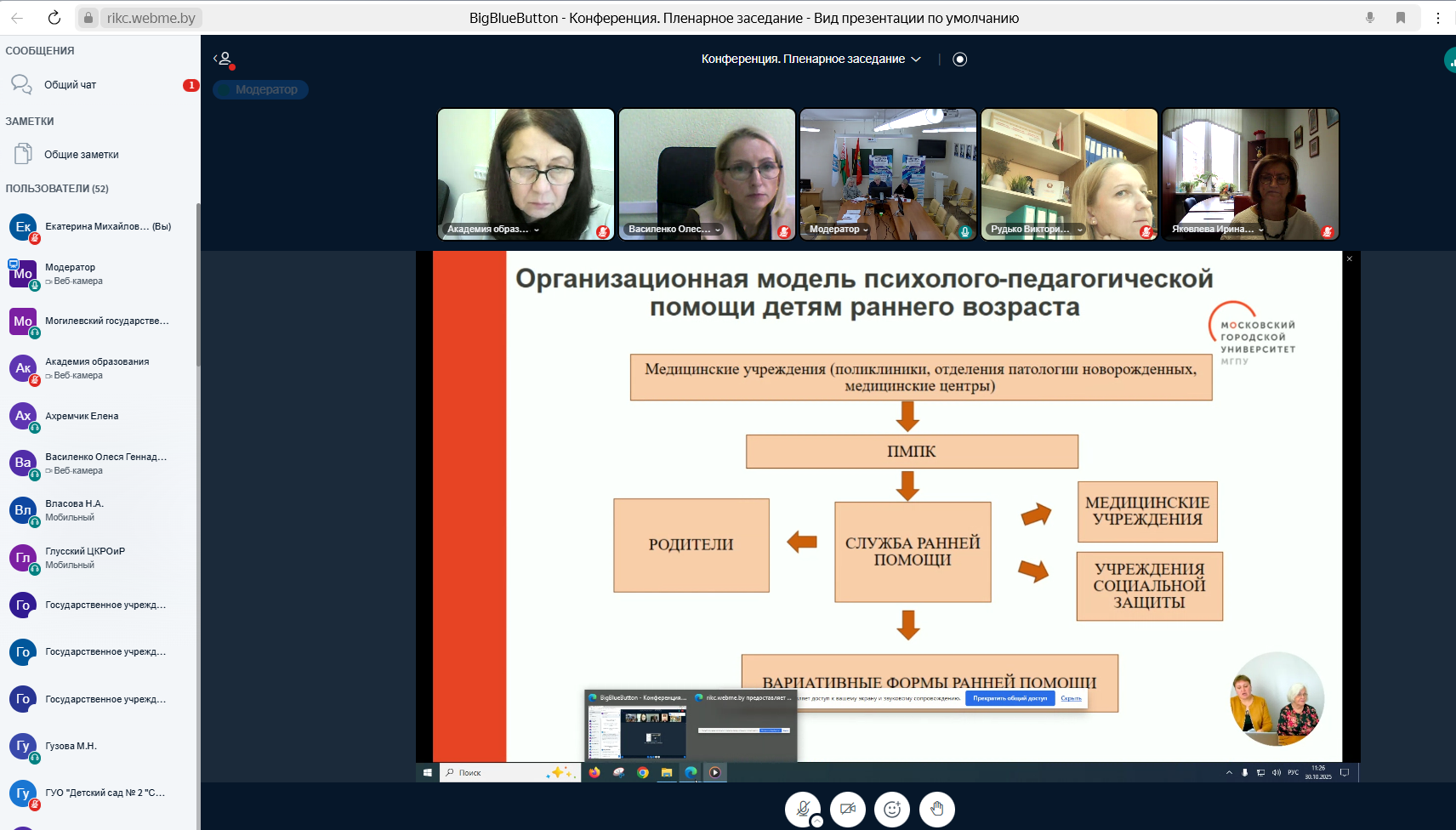This screenshot has height=830, width=1456.
Task: Open Общий чат public chat
Action: (x=70, y=85)
